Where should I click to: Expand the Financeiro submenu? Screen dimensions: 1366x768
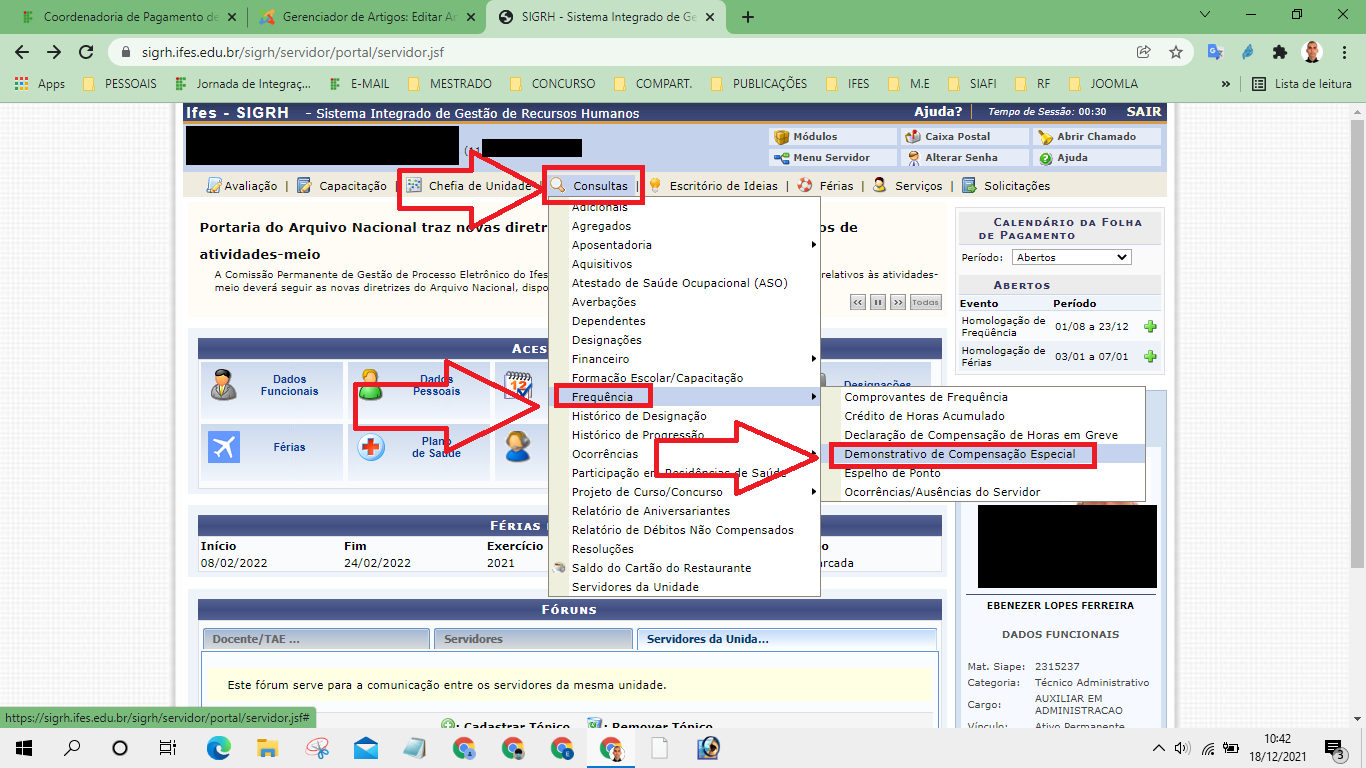coord(684,359)
